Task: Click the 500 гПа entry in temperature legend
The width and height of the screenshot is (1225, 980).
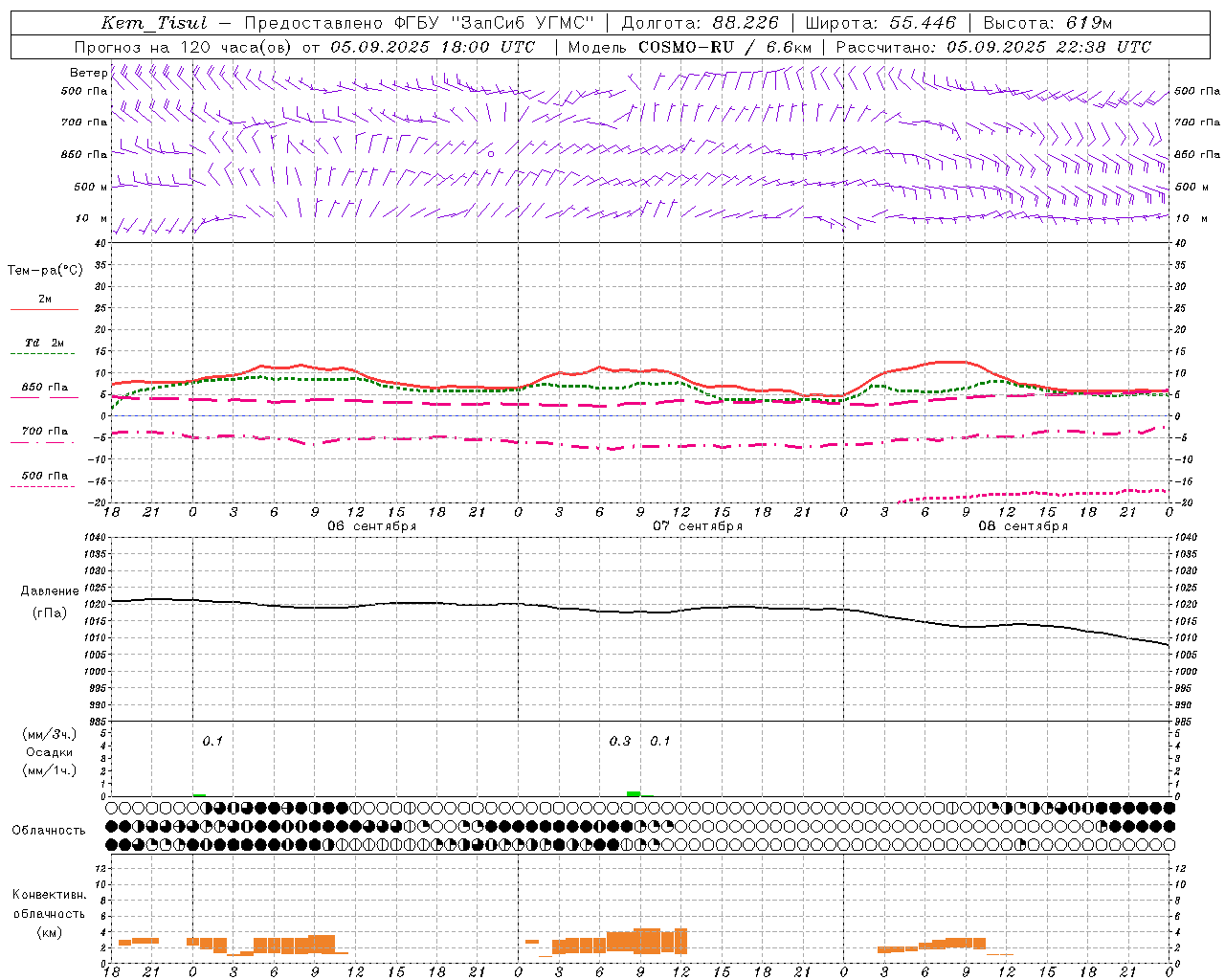Action: [x=45, y=476]
